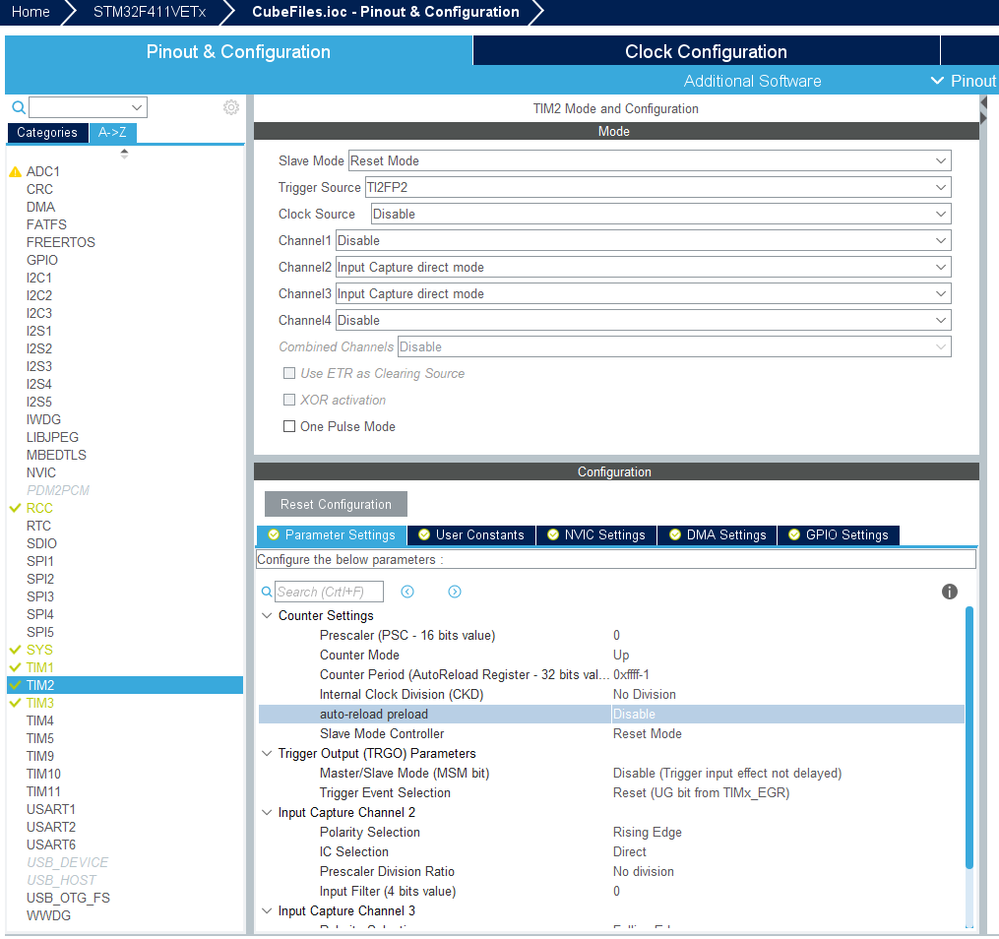Click the green checkmark beside RCC
The height and width of the screenshot is (939, 999).
(15, 508)
